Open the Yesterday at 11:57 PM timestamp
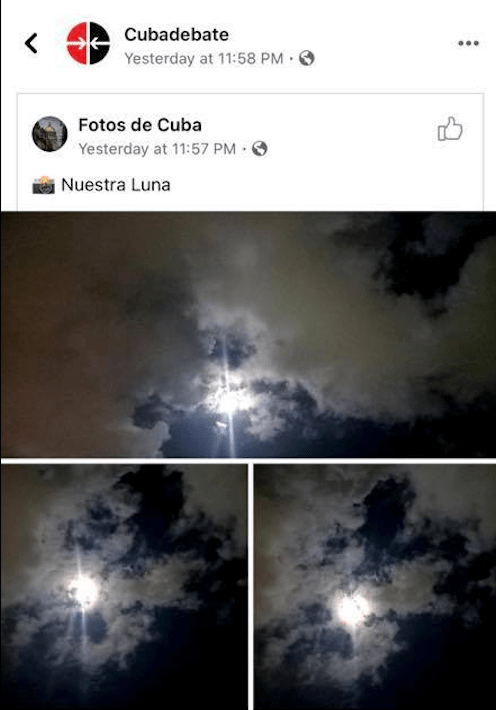The image size is (496, 710). tap(157, 149)
